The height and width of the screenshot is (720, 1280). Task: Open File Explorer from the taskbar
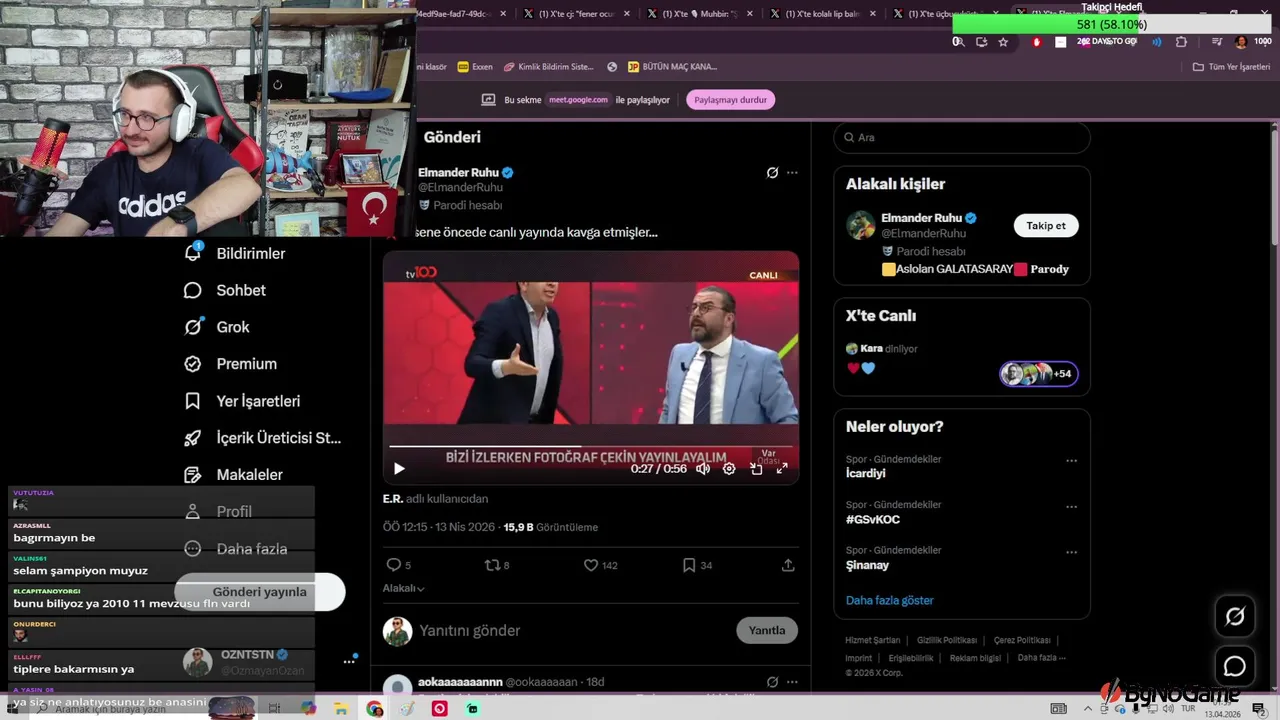(341, 708)
